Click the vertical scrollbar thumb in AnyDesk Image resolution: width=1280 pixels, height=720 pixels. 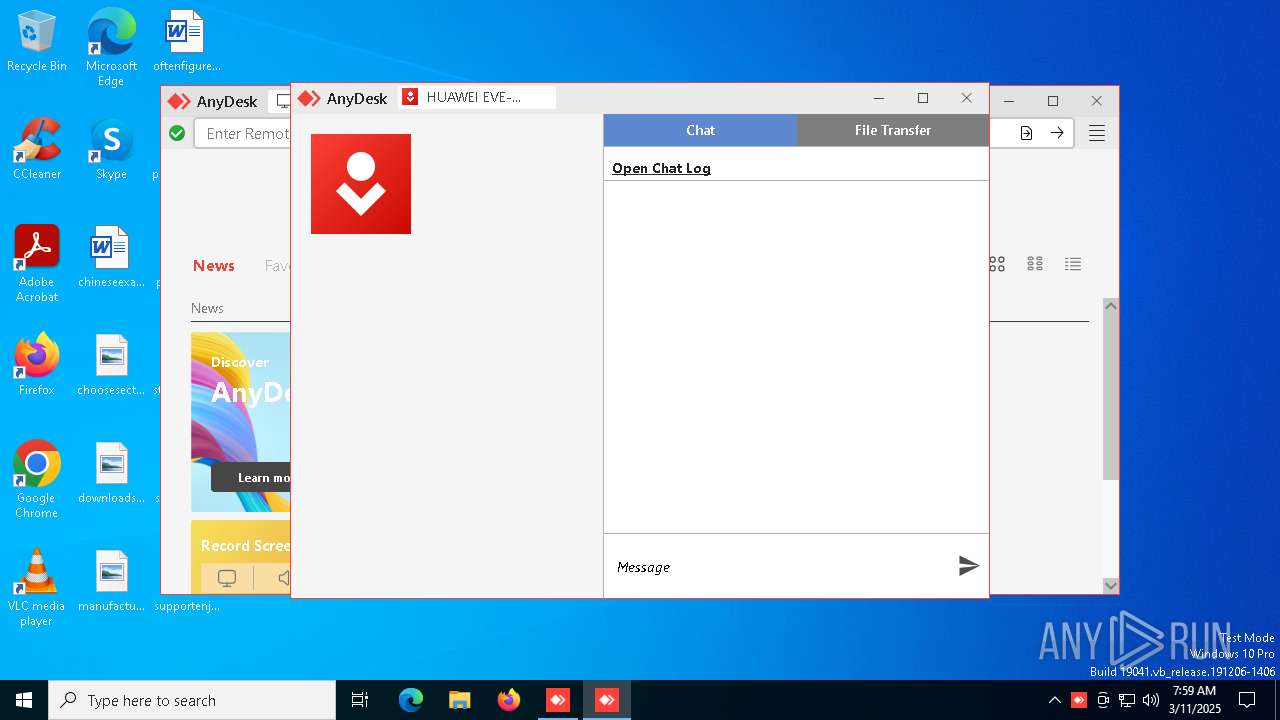(x=1111, y=397)
